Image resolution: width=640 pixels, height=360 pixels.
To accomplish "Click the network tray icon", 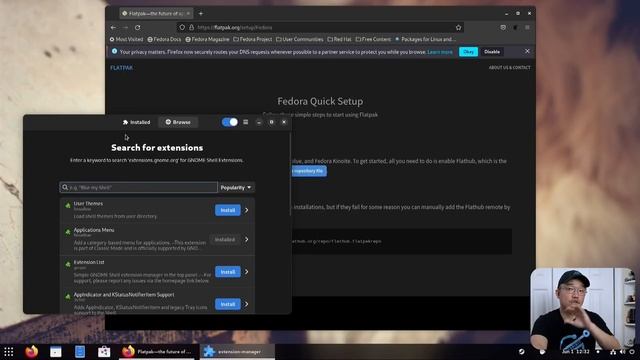I will click(613, 351).
